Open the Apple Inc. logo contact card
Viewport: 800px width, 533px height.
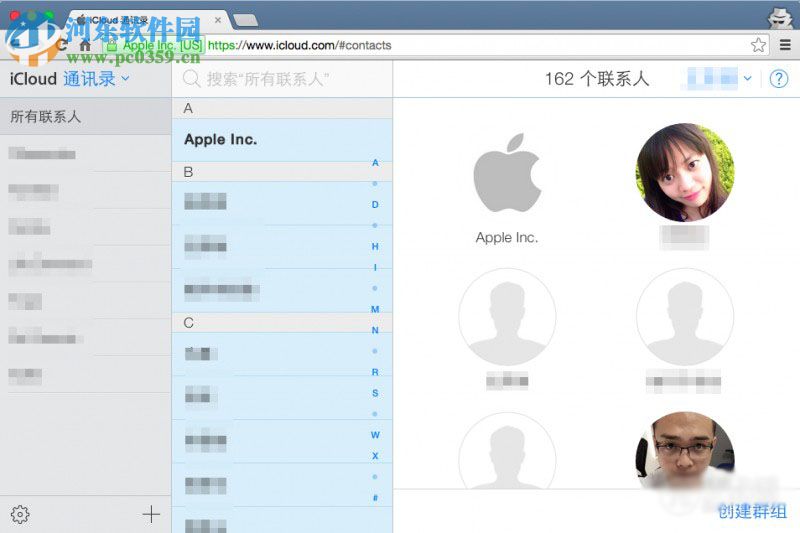tap(507, 173)
